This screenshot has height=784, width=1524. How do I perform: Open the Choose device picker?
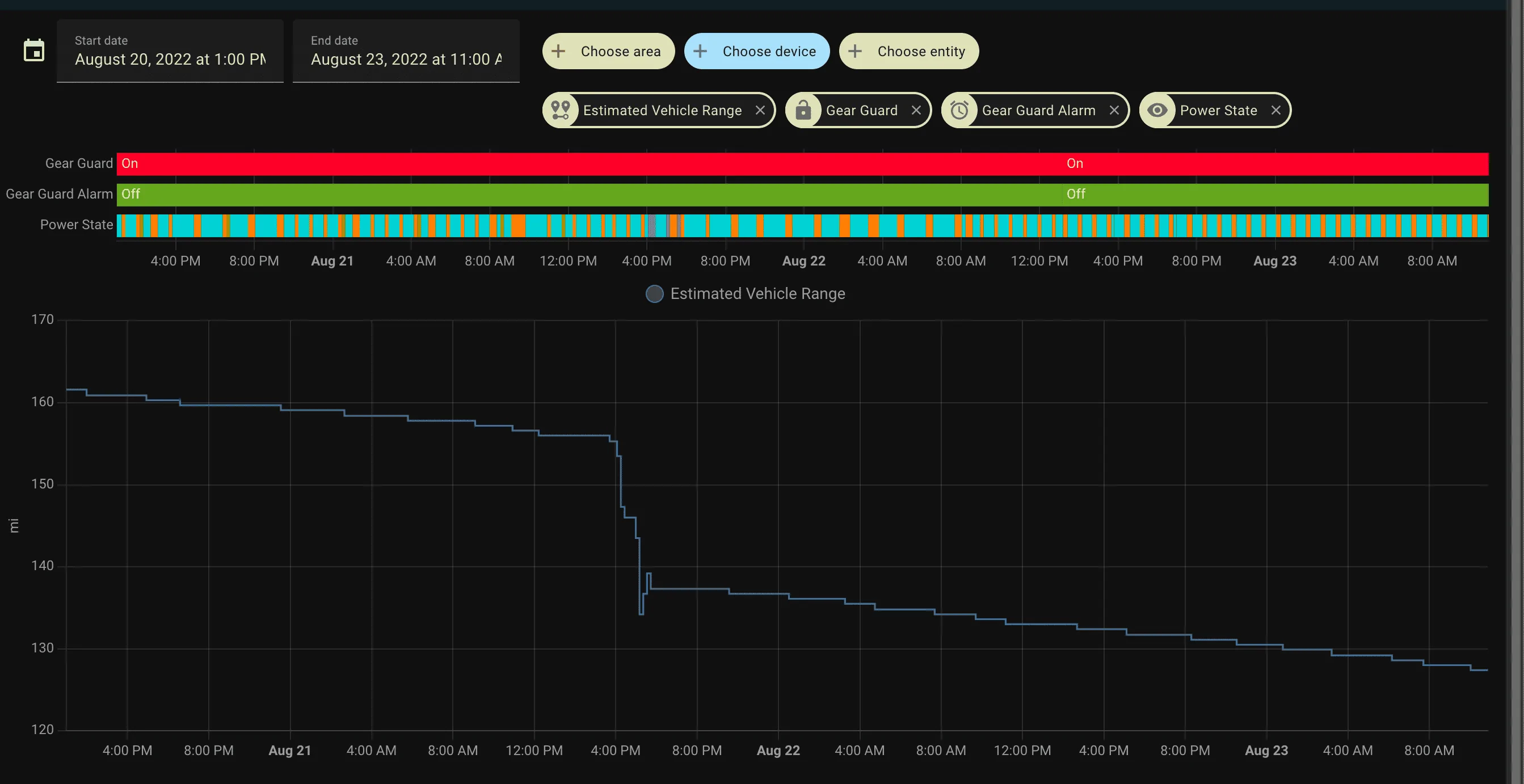(x=757, y=51)
